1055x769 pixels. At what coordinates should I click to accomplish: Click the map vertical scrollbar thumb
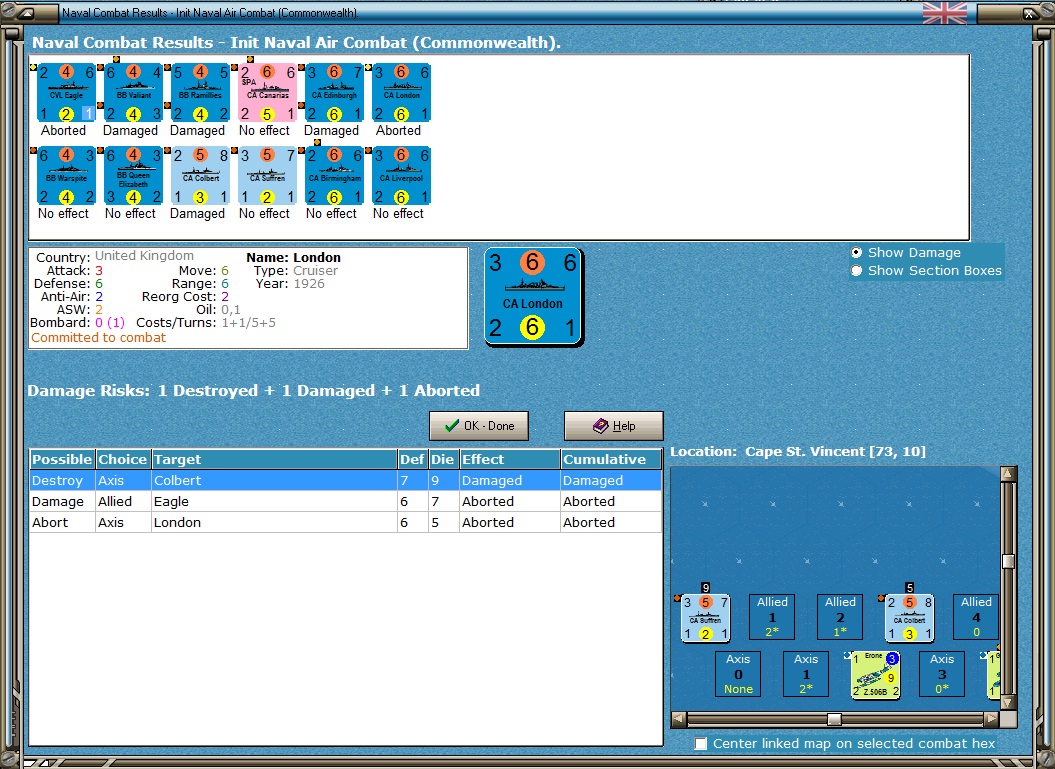pyautogui.click(x=1008, y=561)
